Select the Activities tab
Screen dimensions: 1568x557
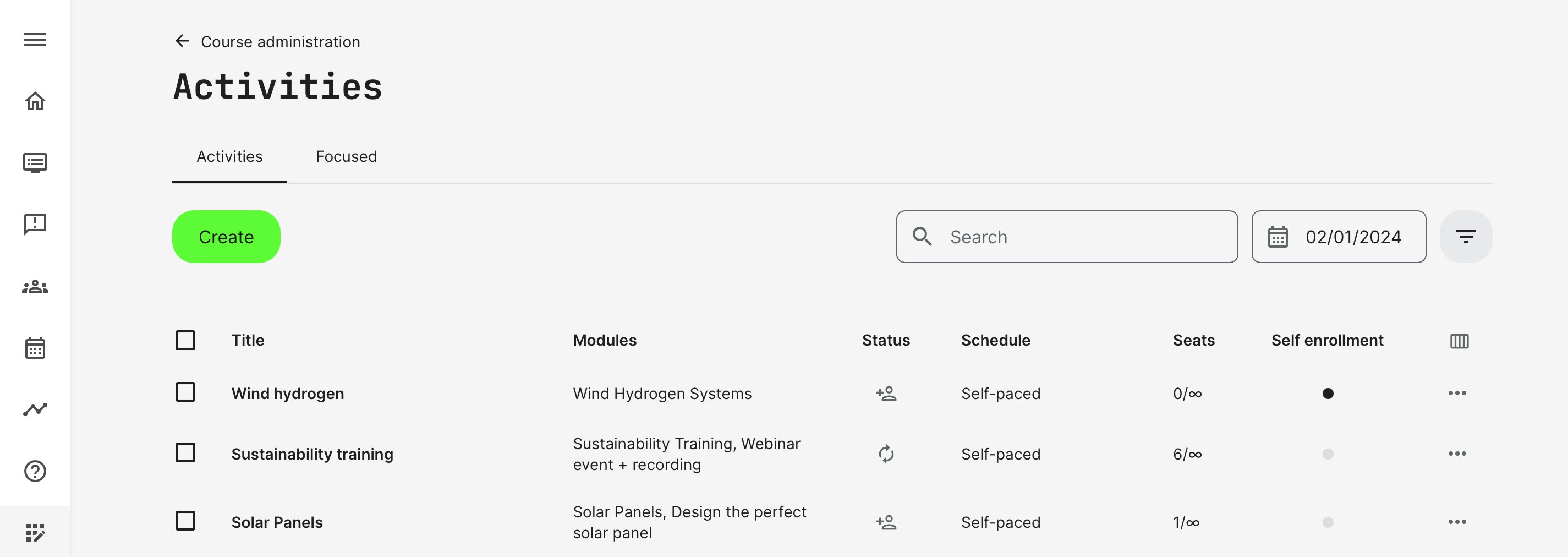click(x=229, y=156)
